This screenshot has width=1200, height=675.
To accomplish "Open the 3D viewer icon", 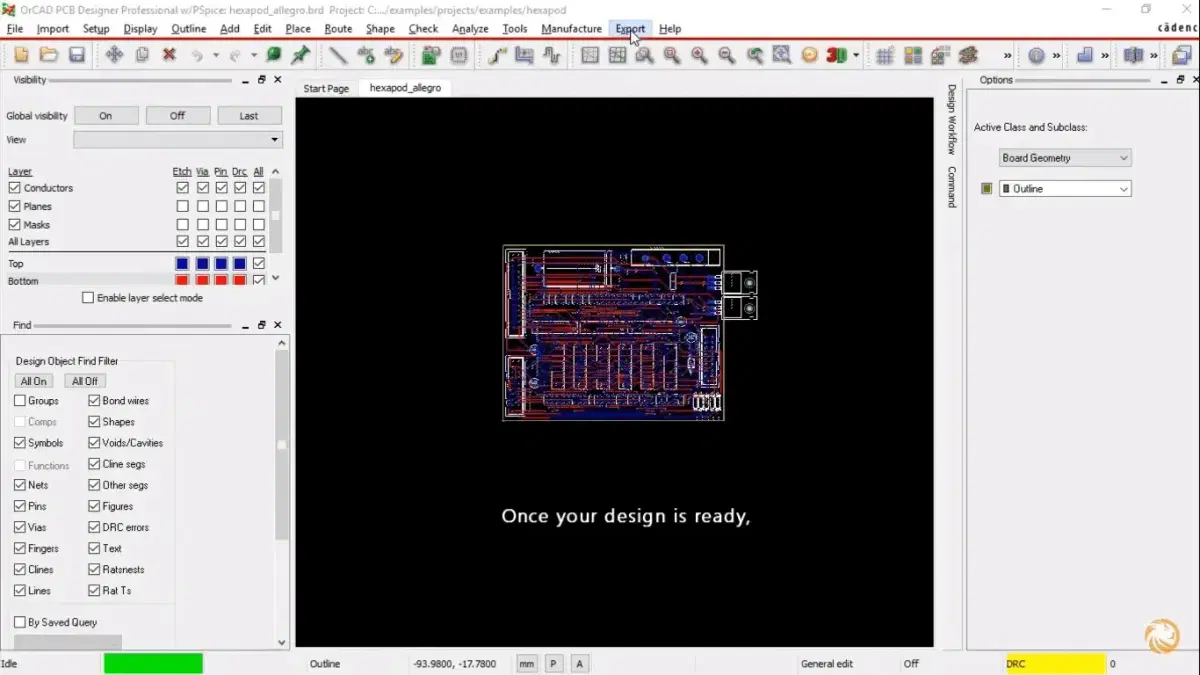I will [x=836, y=55].
